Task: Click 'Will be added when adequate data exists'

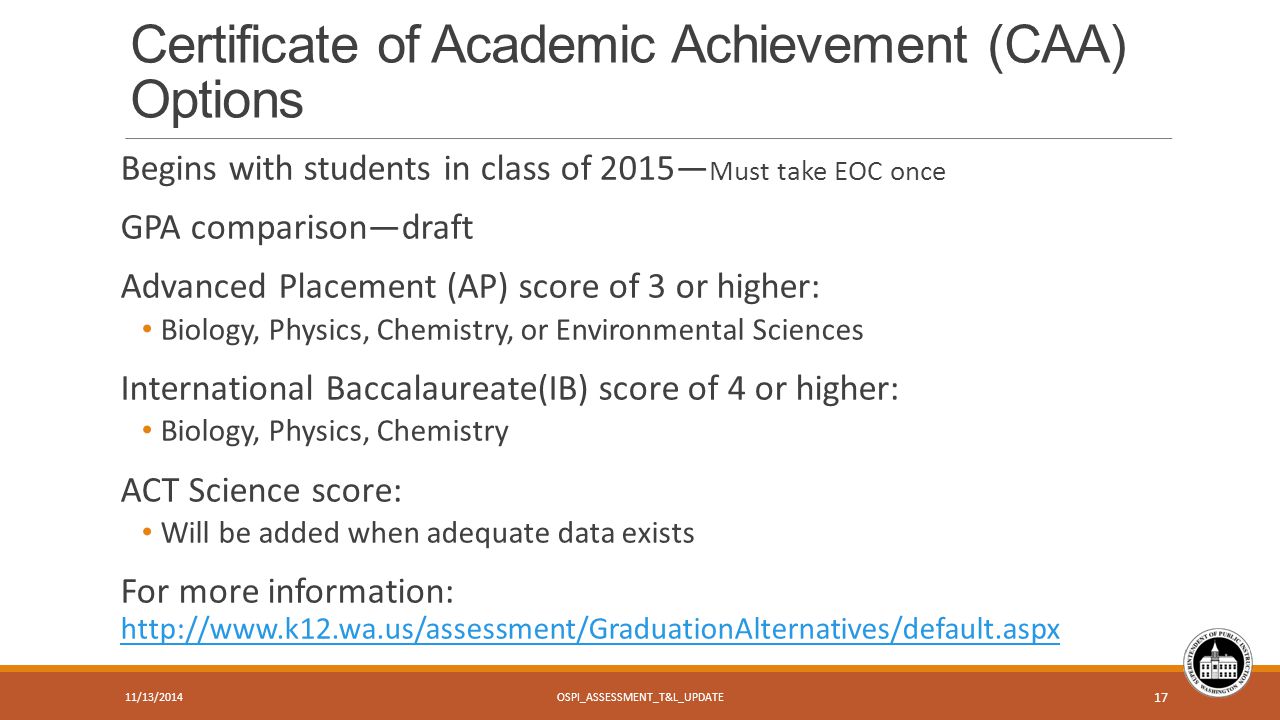Action: point(428,533)
